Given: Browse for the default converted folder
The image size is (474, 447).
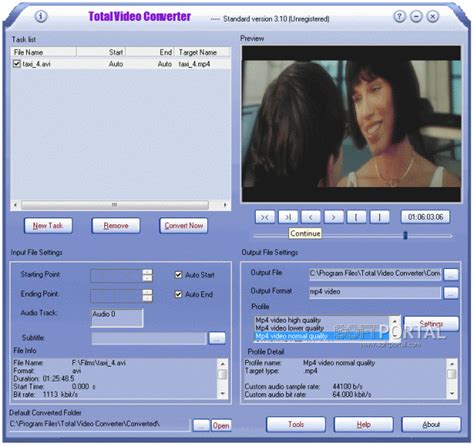Looking at the screenshot, I should tap(201, 425).
